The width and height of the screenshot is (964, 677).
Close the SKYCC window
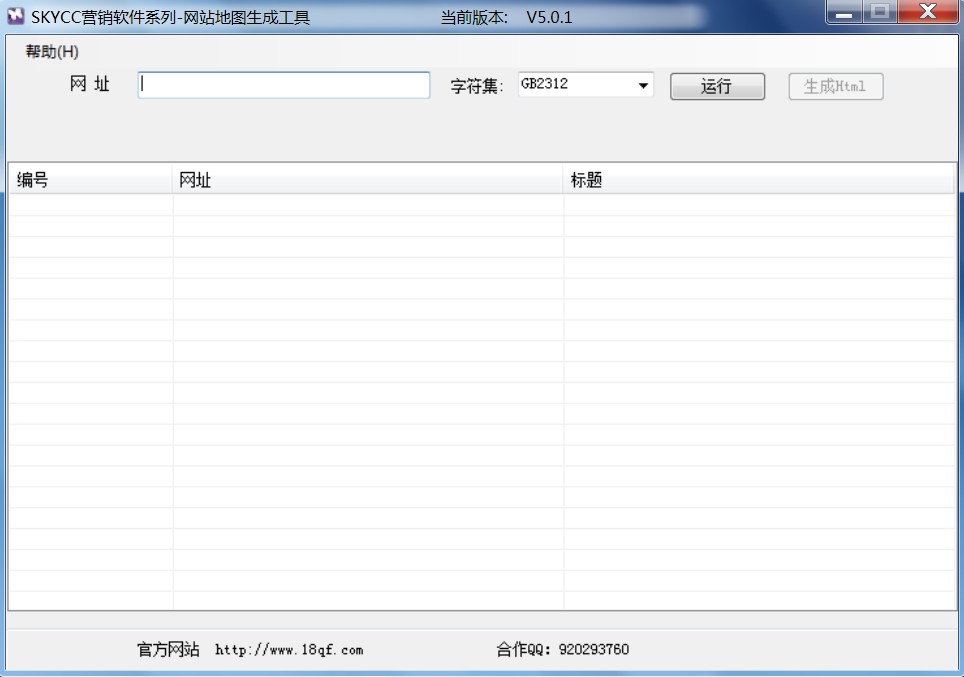[928, 12]
